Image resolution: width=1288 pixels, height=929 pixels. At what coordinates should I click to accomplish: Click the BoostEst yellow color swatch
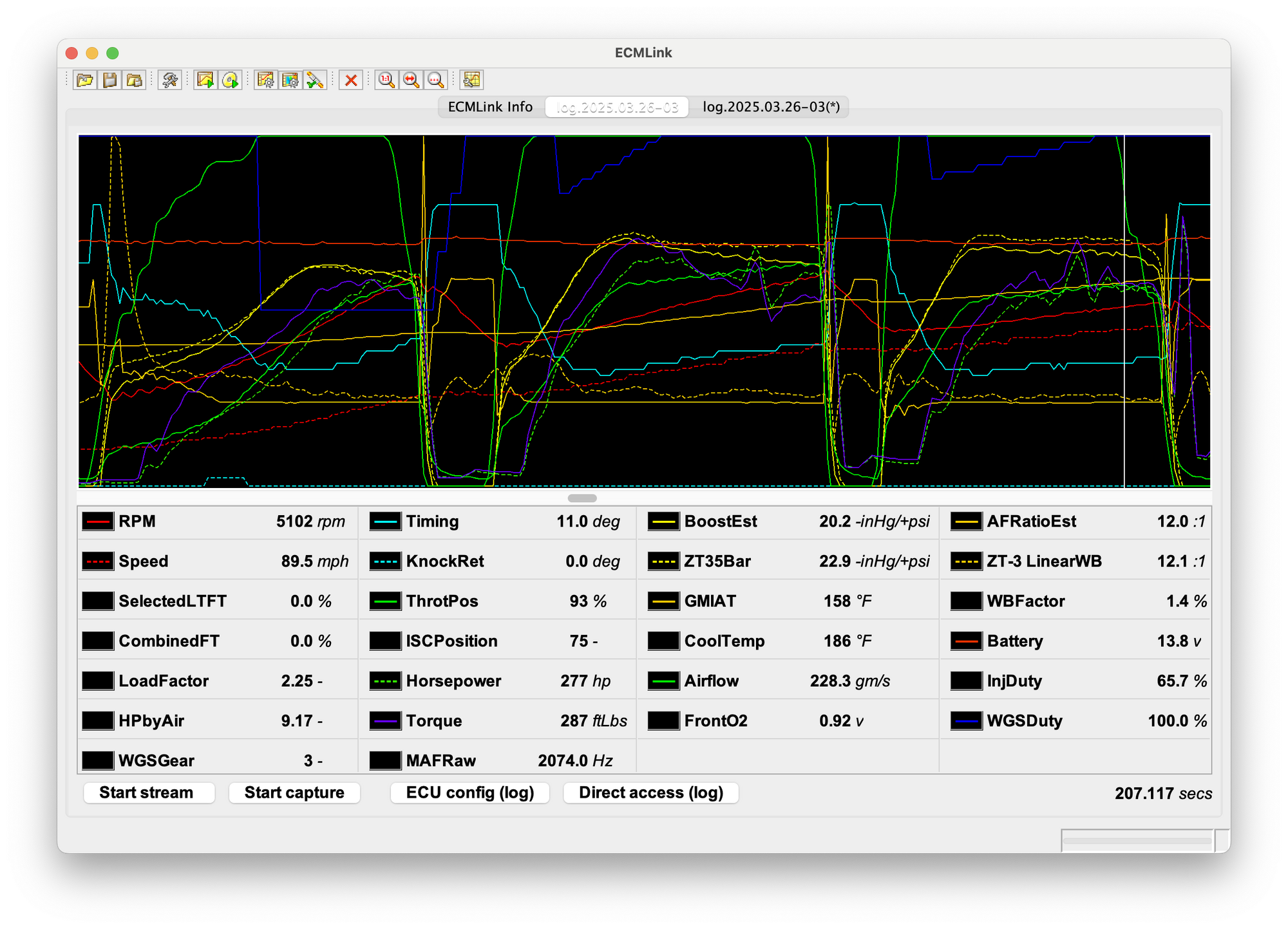(x=663, y=521)
